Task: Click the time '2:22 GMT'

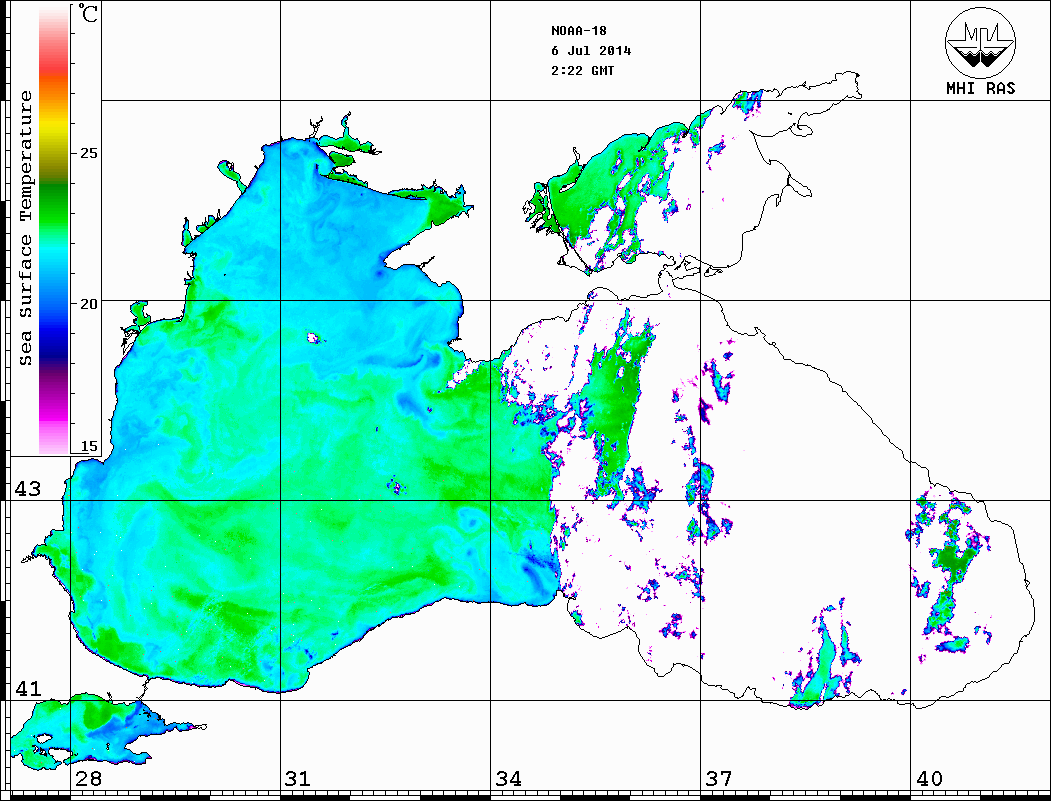Action: tap(582, 70)
